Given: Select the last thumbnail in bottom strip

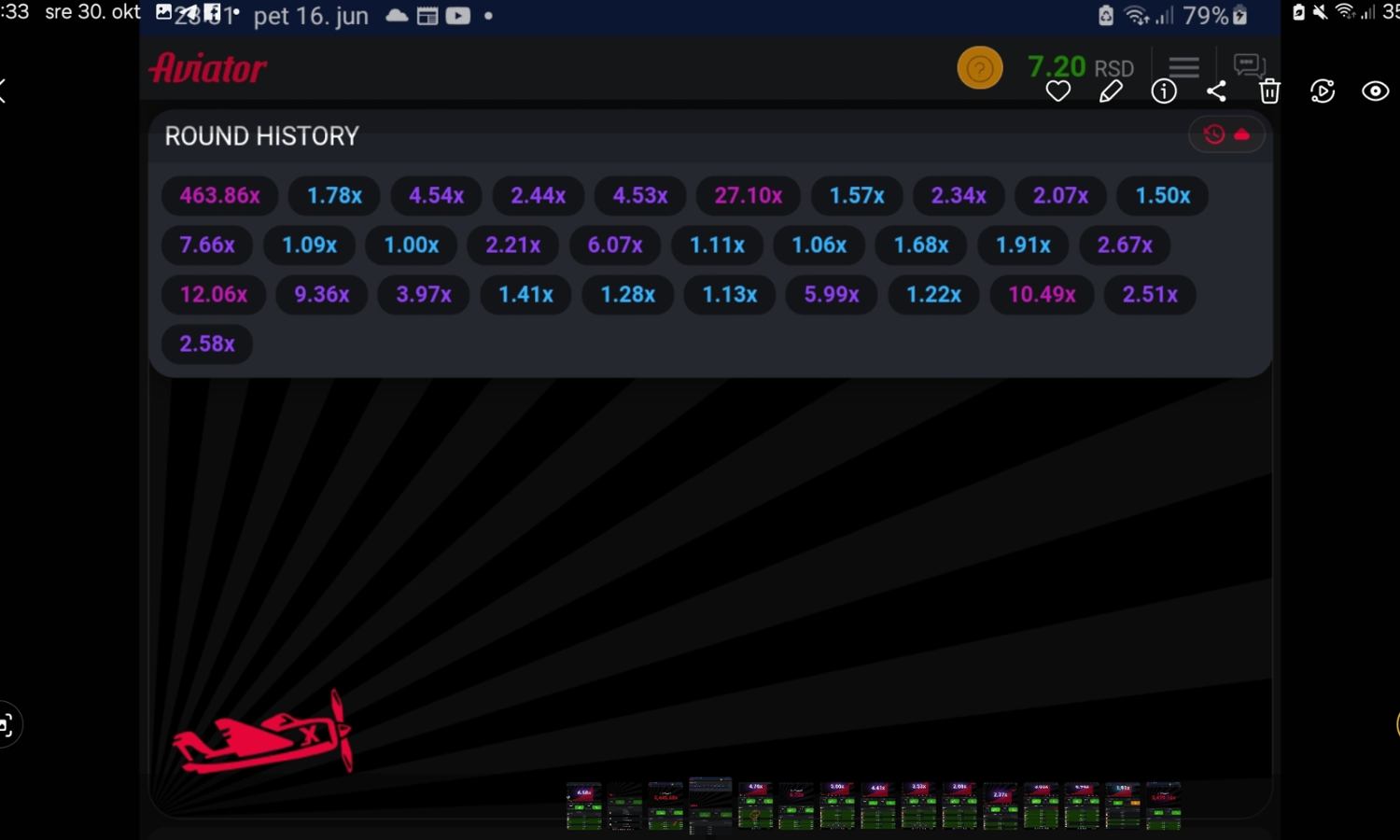Looking at the screenshot, I should pyautogui.click(x=1164, y=806).
